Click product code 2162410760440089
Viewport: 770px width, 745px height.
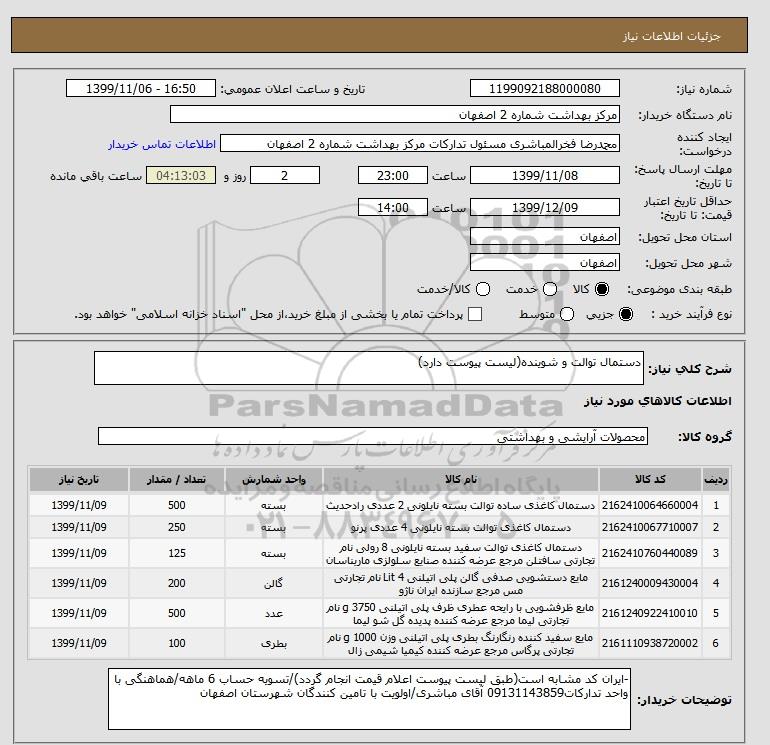click(650, 553)
